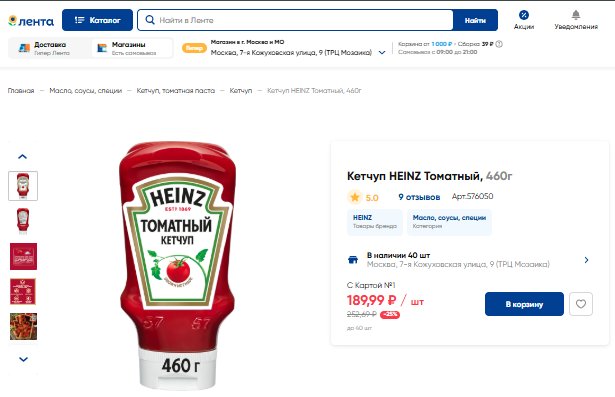615x397 pixels.
Task: Click the info icon next to Сборка 39 ₽
Action: point(499,44)
